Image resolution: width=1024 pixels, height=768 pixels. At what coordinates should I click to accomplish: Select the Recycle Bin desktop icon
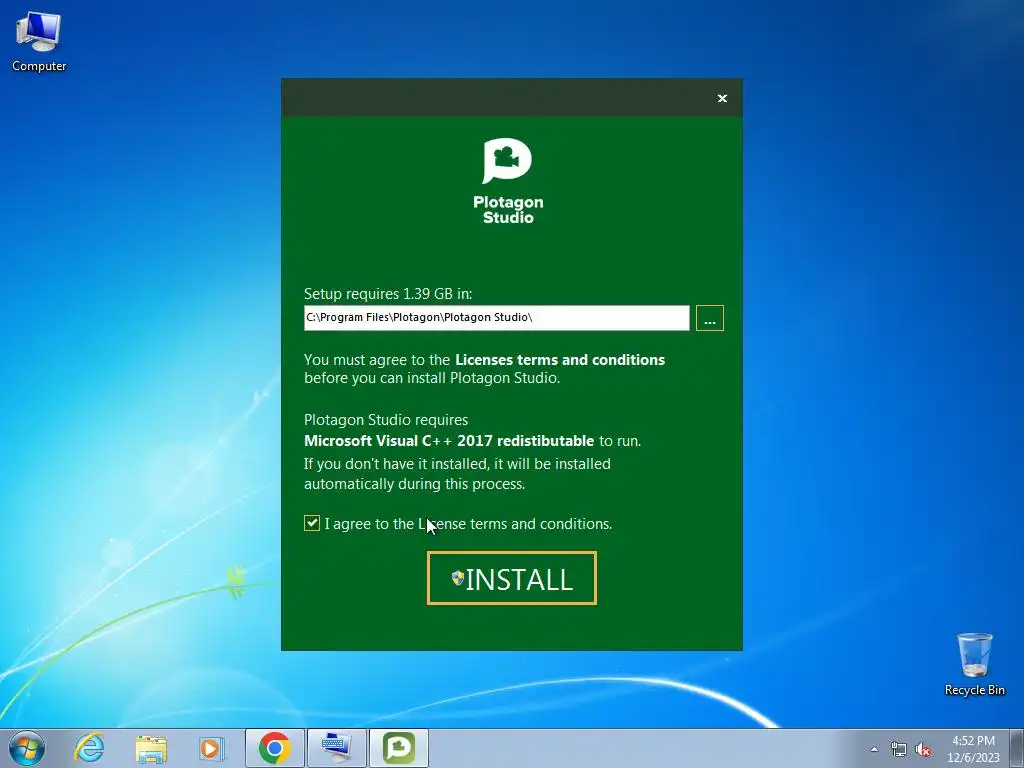coord(974,664)
